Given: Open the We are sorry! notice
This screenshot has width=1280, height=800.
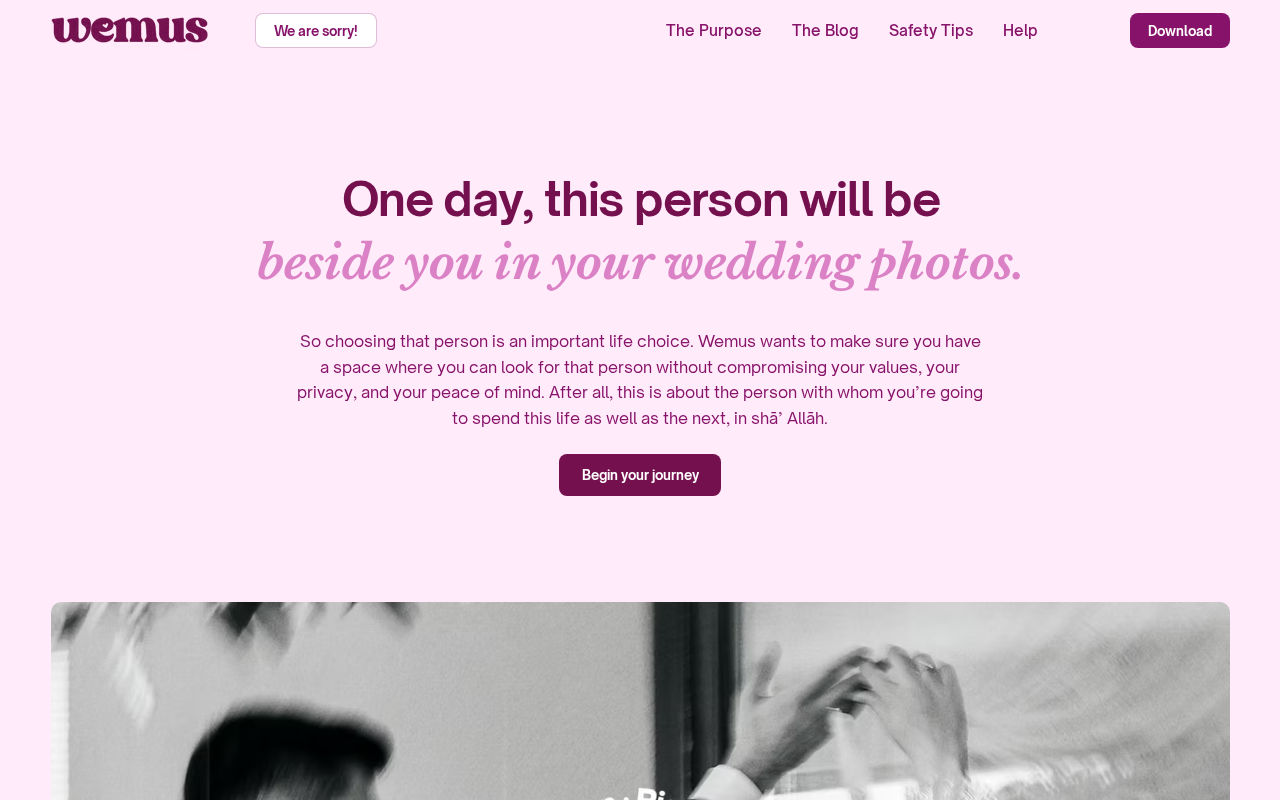Looking at the screenshot, I should (316, 30).
